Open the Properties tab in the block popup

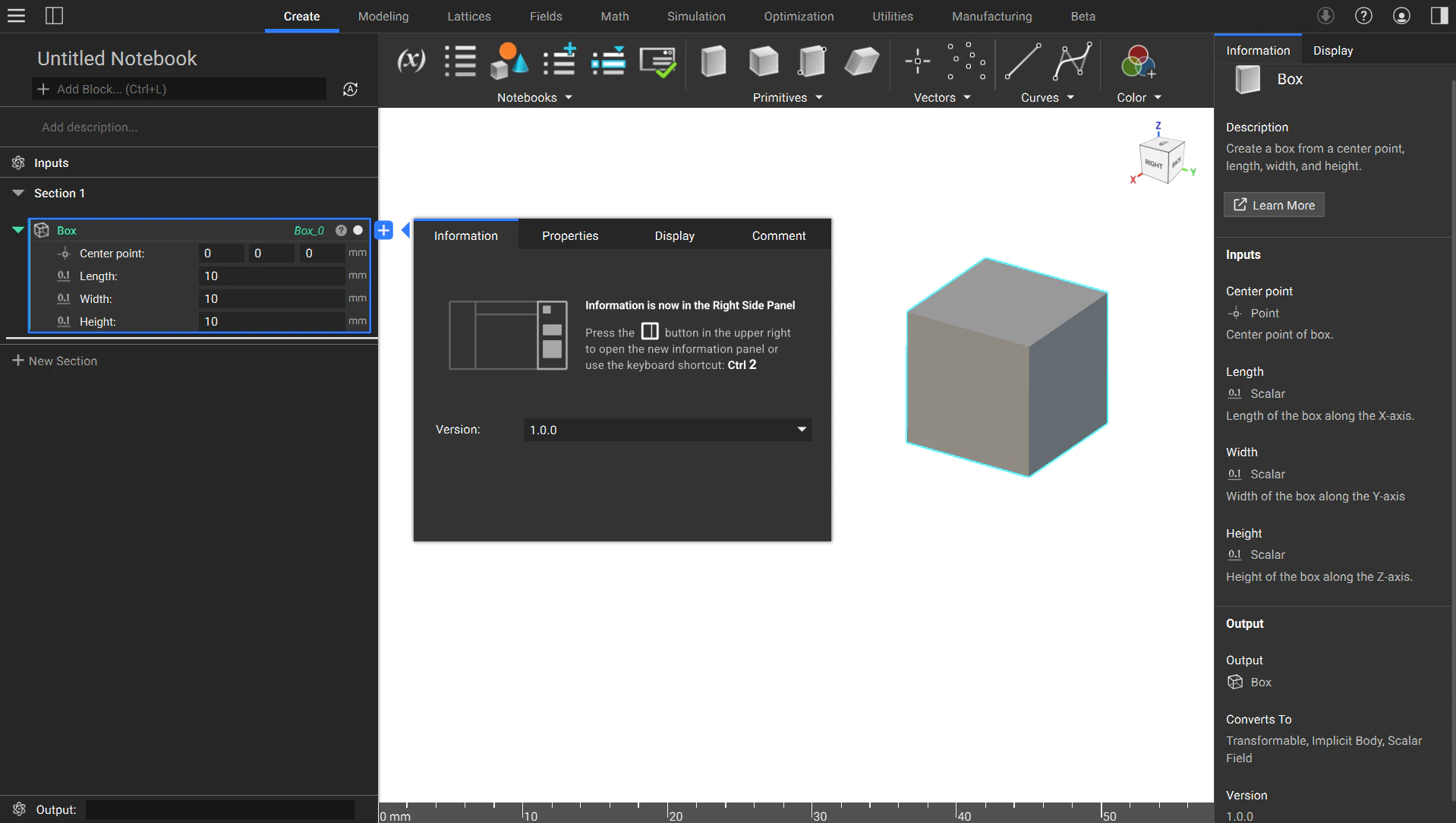tap(569, 235)
